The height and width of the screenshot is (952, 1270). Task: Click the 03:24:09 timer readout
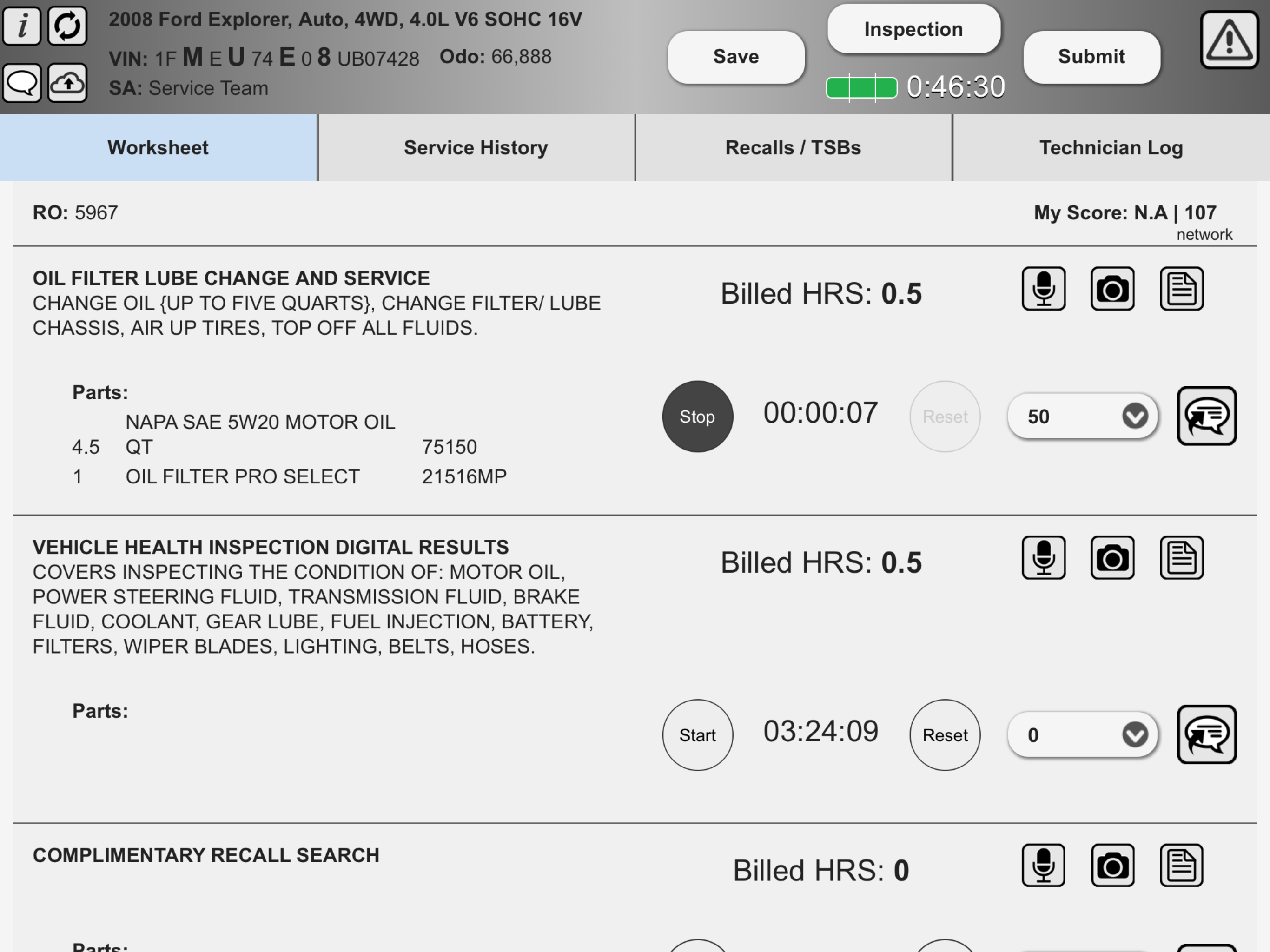[820, 732]
